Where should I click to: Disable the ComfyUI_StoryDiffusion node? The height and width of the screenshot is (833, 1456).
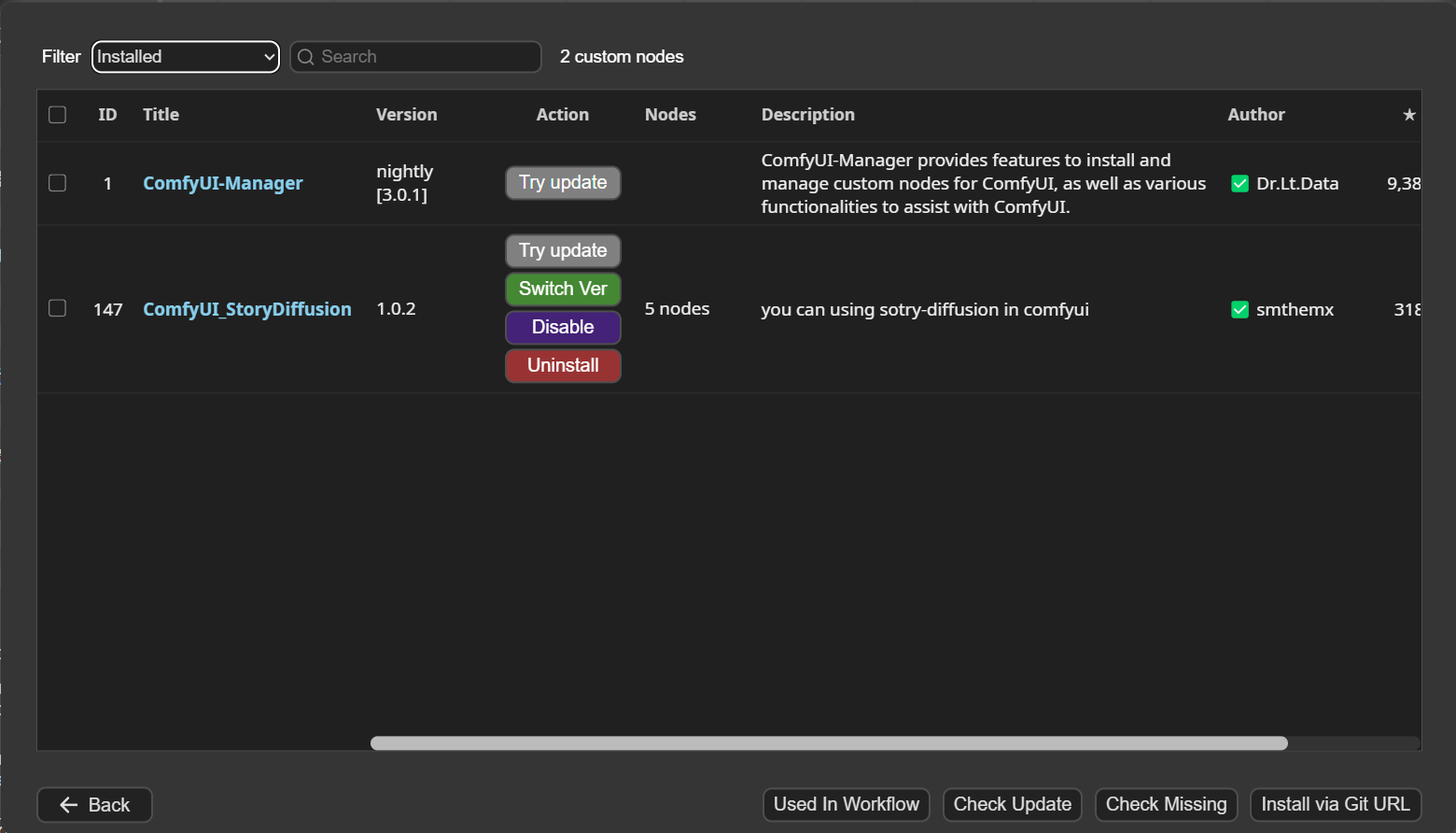(x=563, y=327)
